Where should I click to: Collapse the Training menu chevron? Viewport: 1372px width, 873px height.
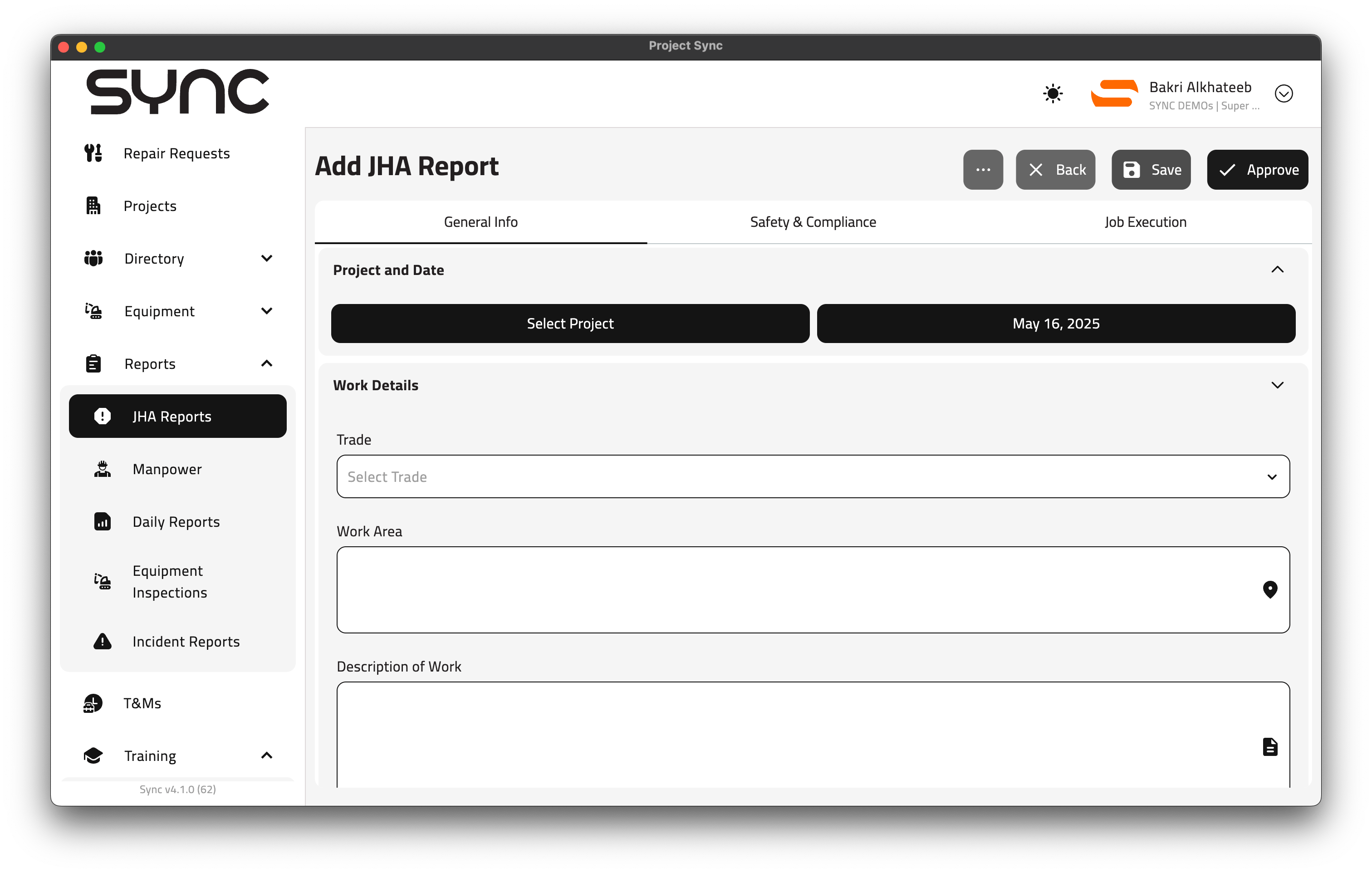pyautogui.click(x=267, y=755)
